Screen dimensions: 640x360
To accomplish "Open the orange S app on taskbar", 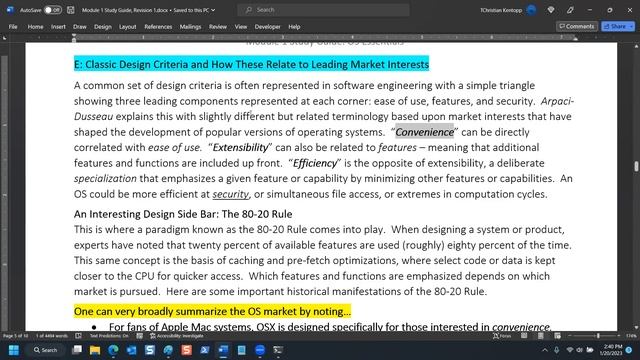I will pyautogui.click(x=187, y=350).
